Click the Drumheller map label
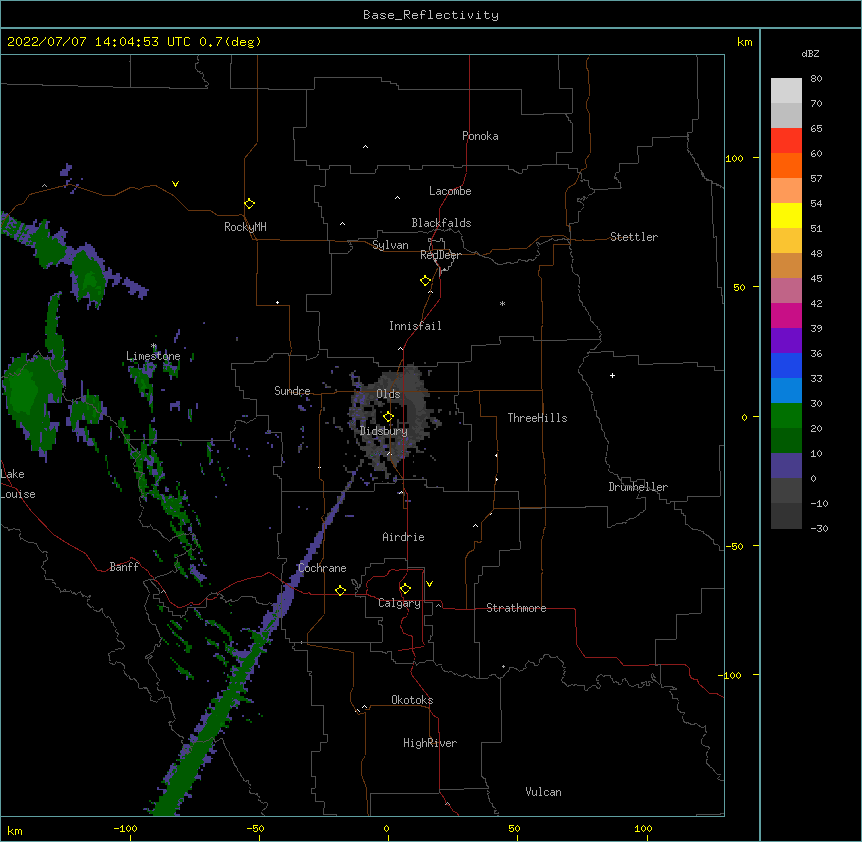 pyautogui.click(x=638, y=487)
